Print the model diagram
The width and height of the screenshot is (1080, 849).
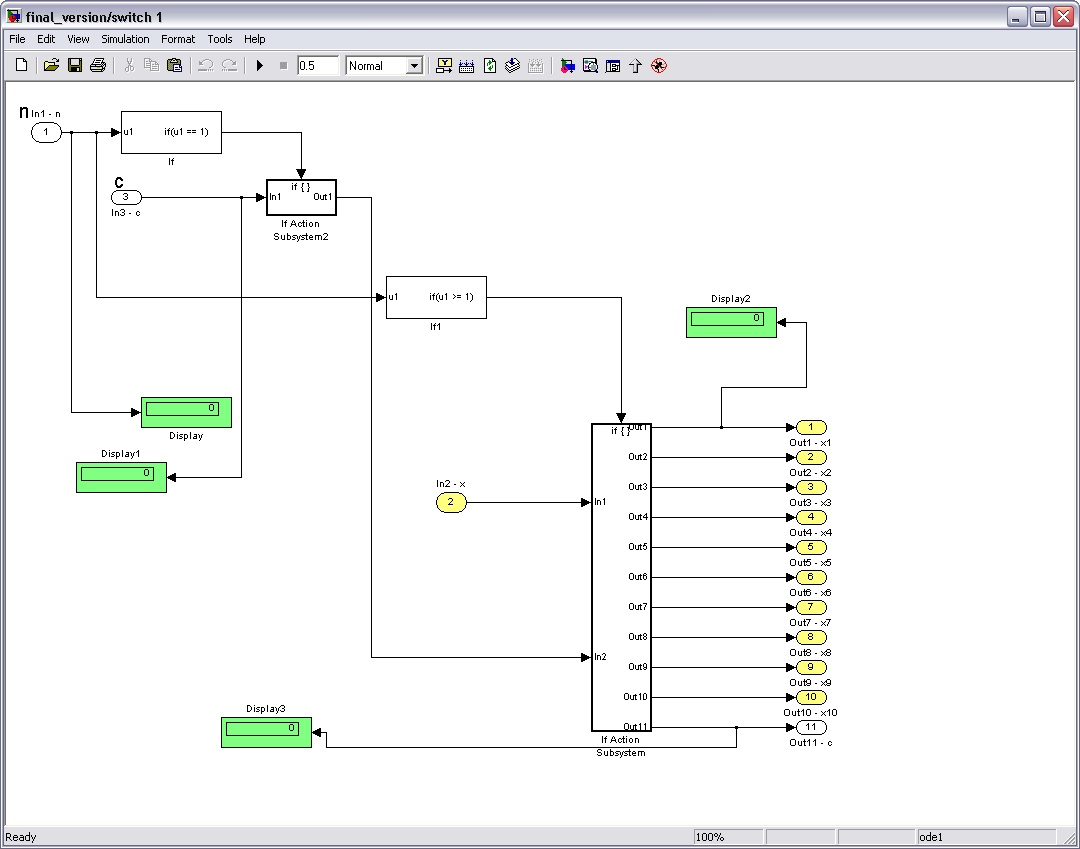coord(98,66)
